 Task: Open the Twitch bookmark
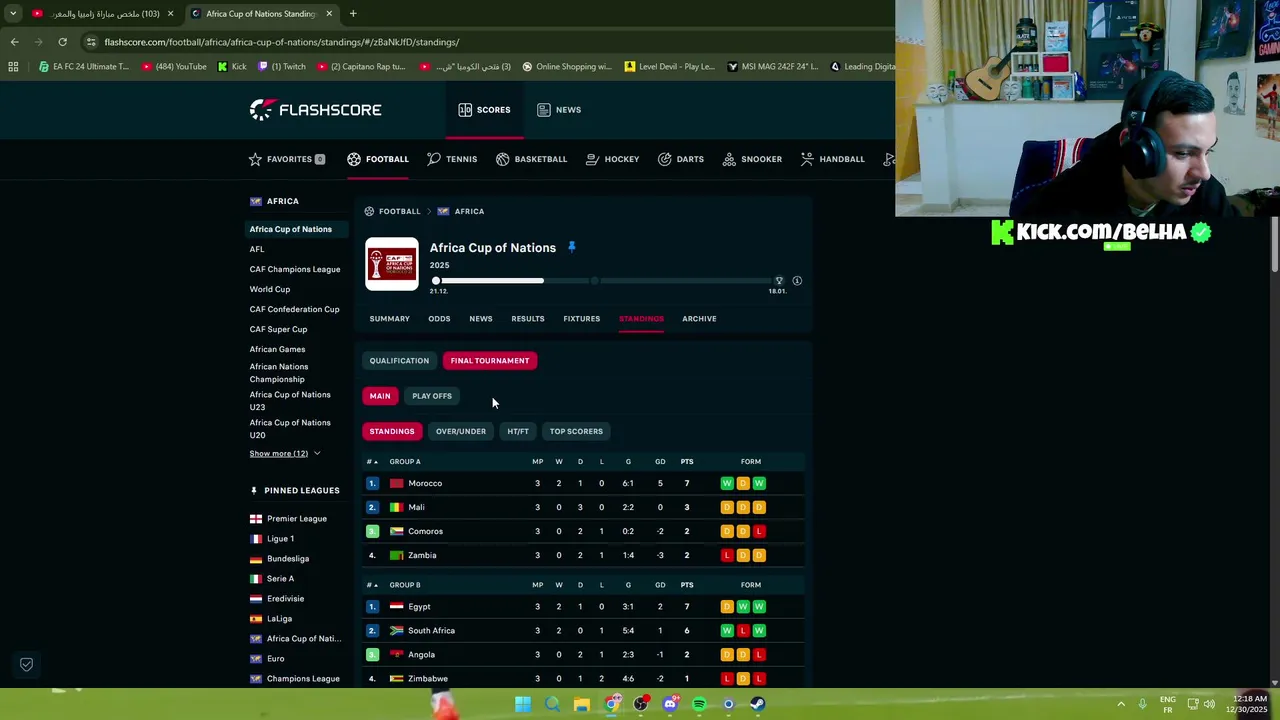(x=282, y=67)
